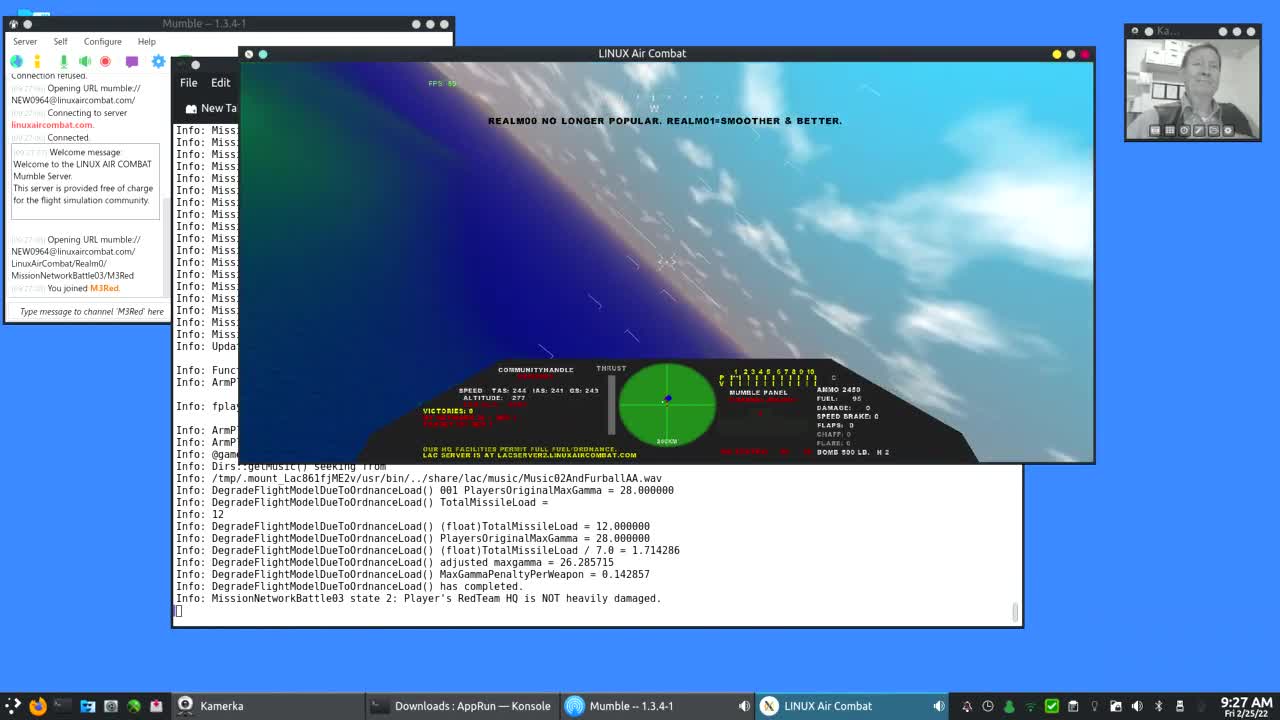Open the clock-shaped tray icon
The image size is (1280, 720).
coord(988,706)
